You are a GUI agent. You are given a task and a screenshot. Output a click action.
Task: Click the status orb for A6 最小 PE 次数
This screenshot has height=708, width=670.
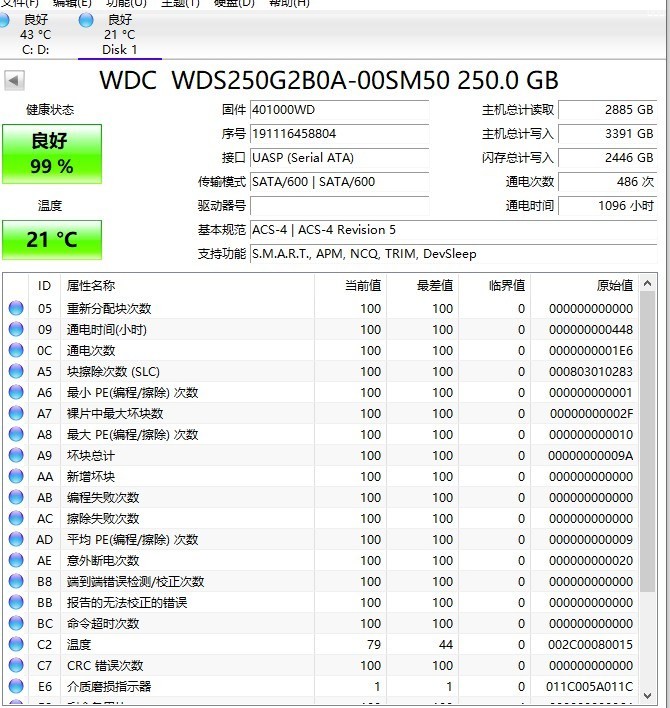click(x=16, y=392)
